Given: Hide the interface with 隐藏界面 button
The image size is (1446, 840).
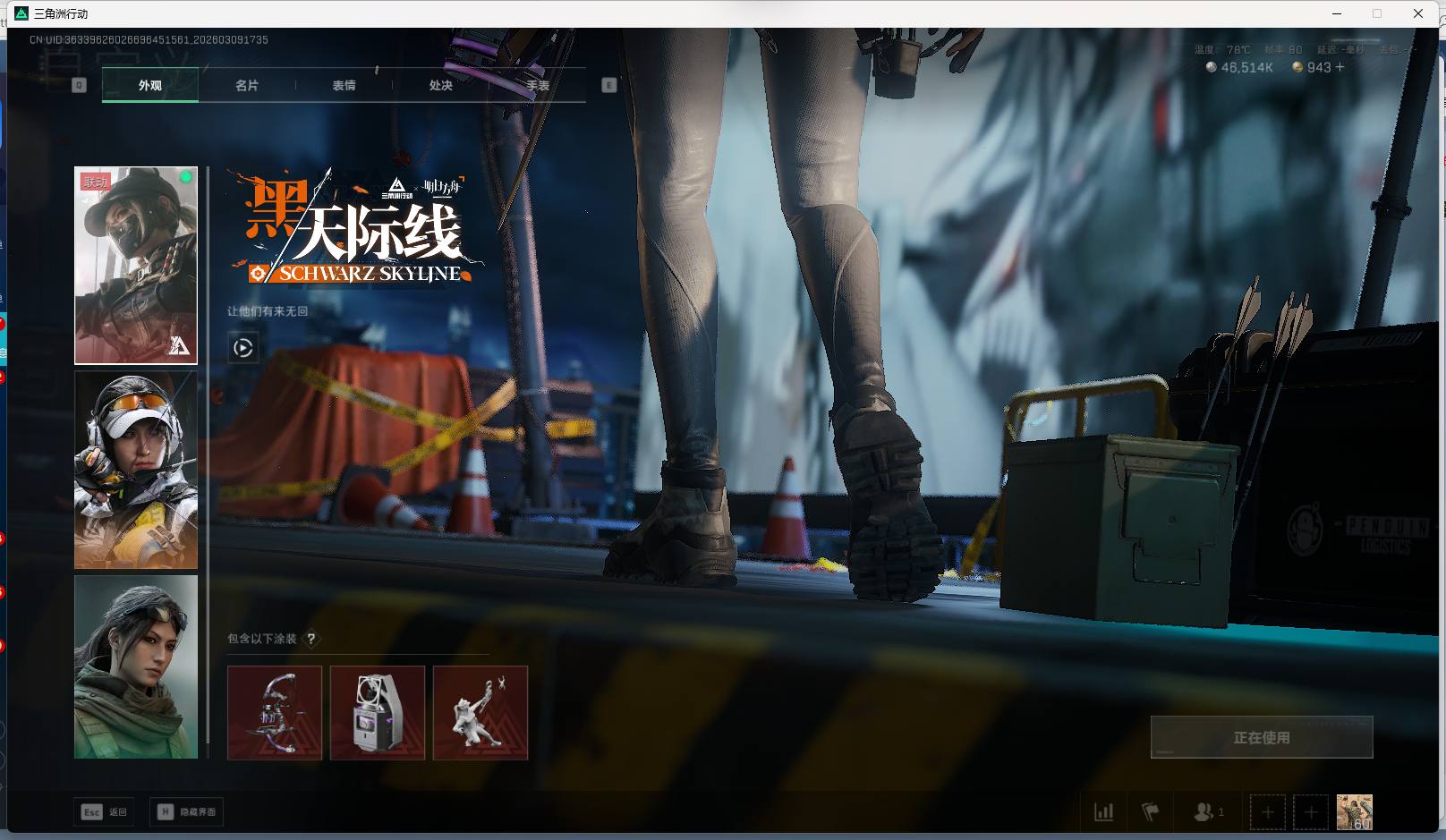Looking at the screenshot, I should (187, 812).
